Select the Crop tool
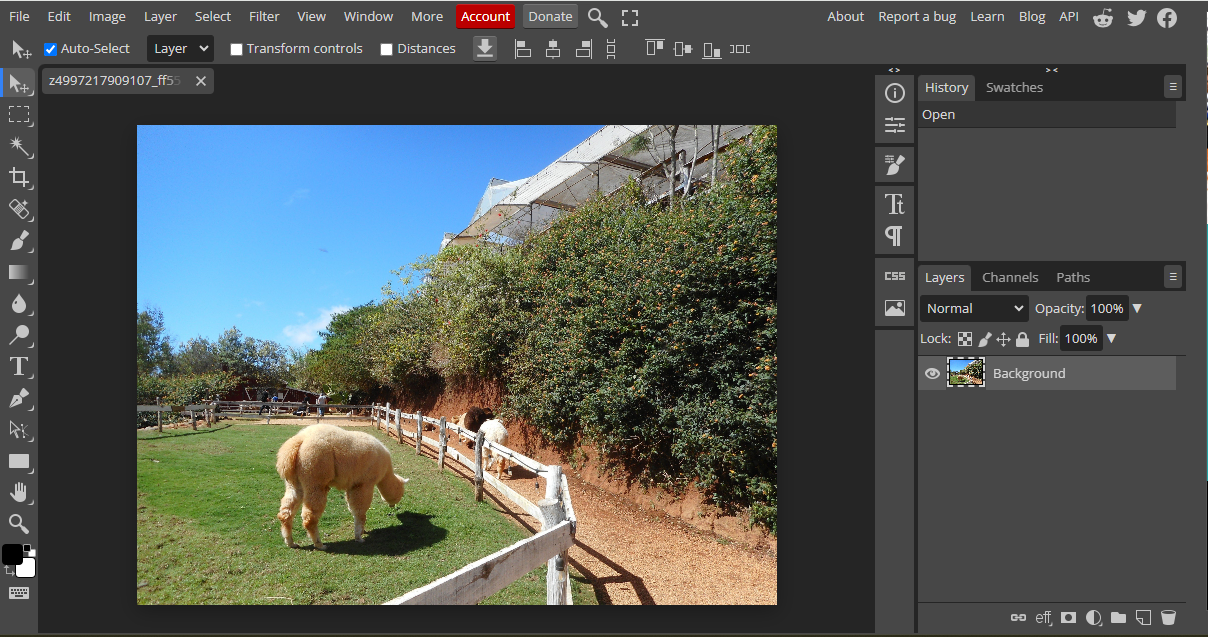The image size is (1208, 637). point(19,177)
